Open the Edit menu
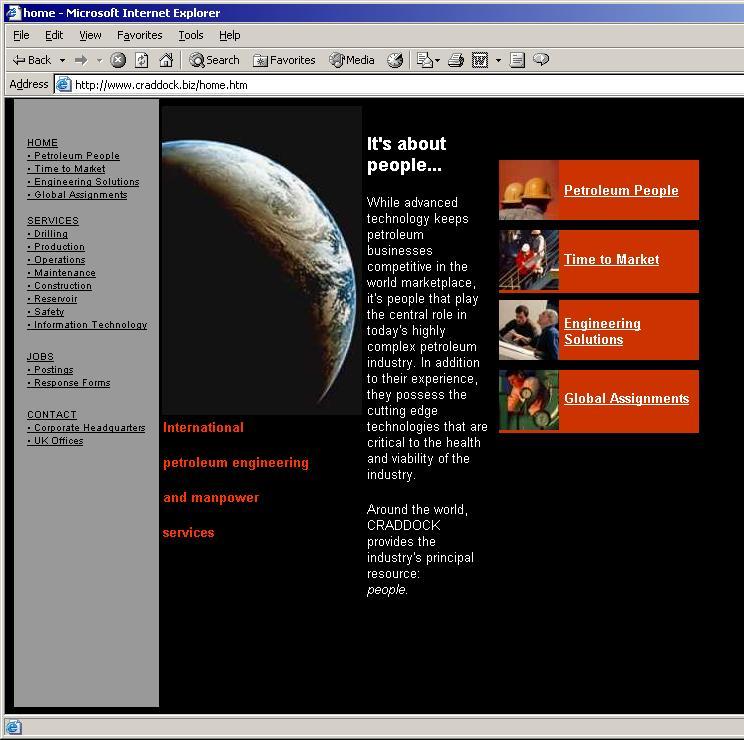This screenshot has width=744, height=740. pyautogui.click(x=54, y=35)
